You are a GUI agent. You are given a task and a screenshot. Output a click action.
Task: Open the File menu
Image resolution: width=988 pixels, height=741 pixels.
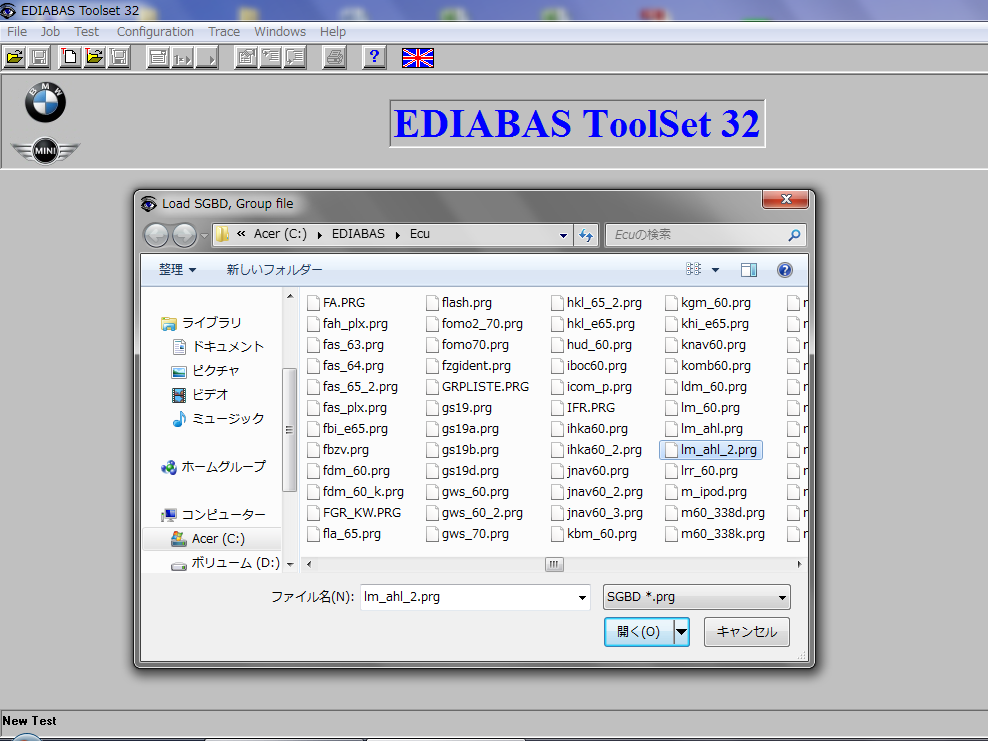click(x=17, y=32)
